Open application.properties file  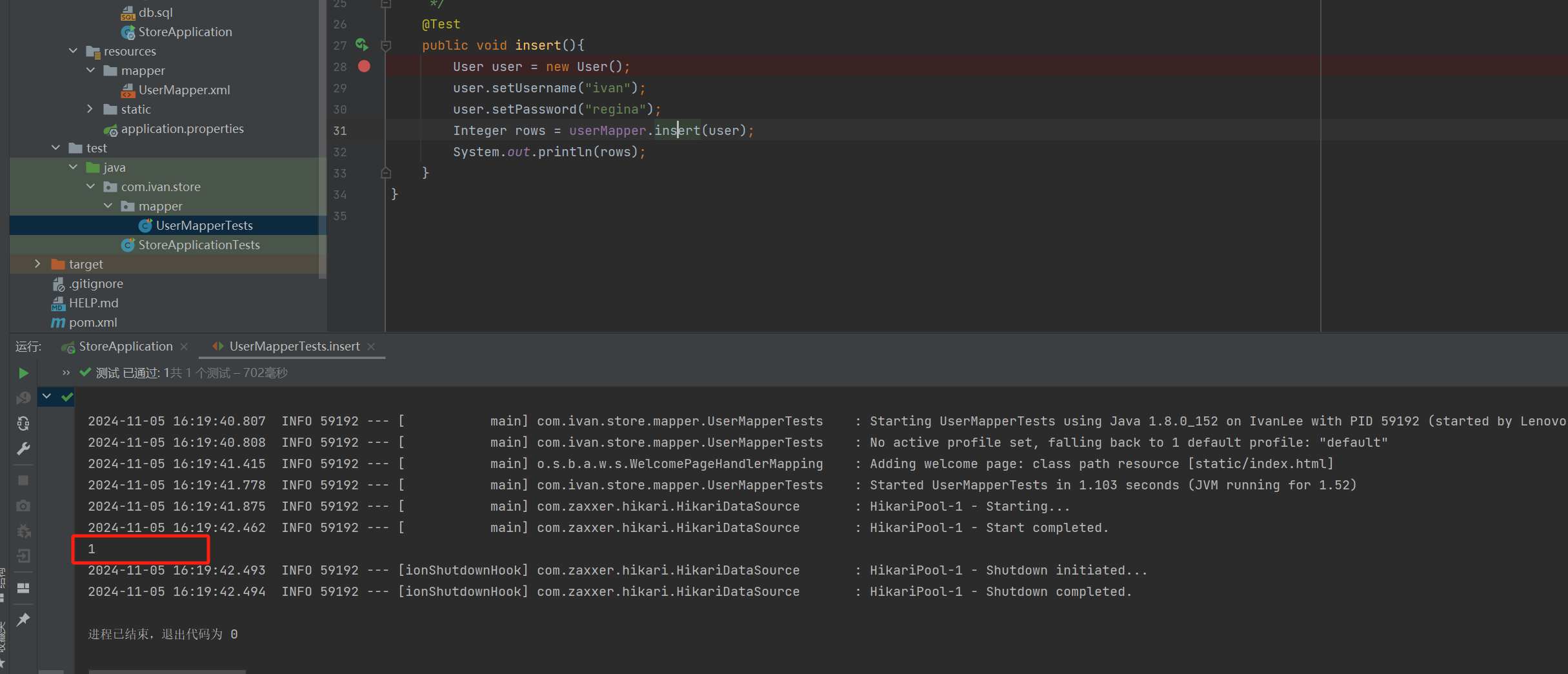pos(182,128)
